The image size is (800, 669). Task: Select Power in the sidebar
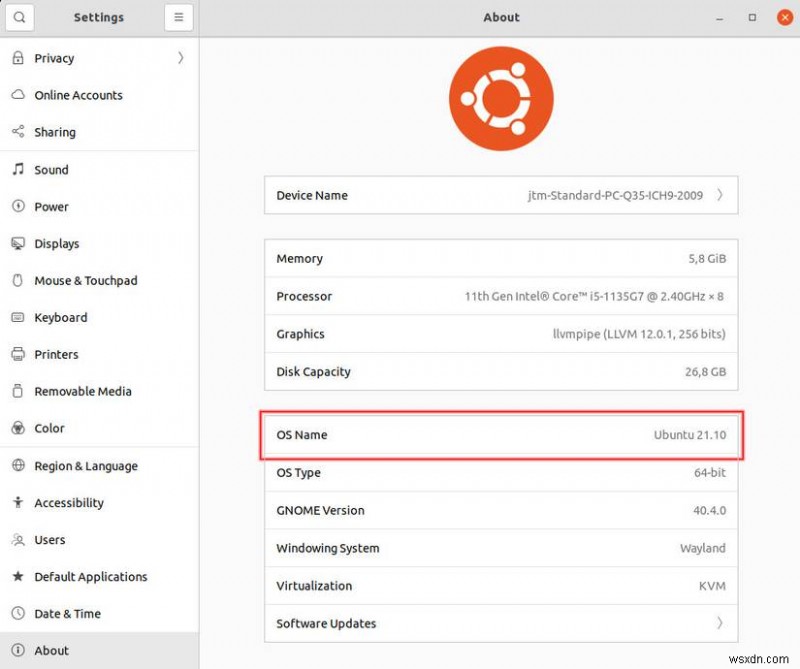pos(99,207)
